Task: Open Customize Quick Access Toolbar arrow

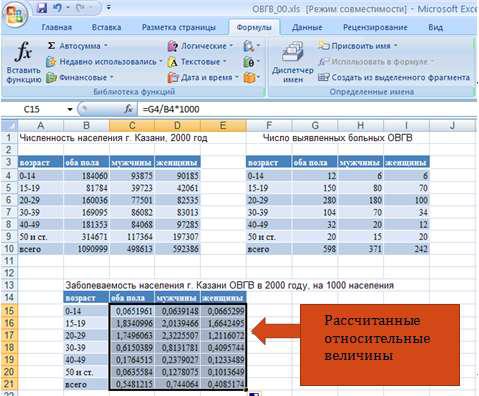Action: point(109,7)
